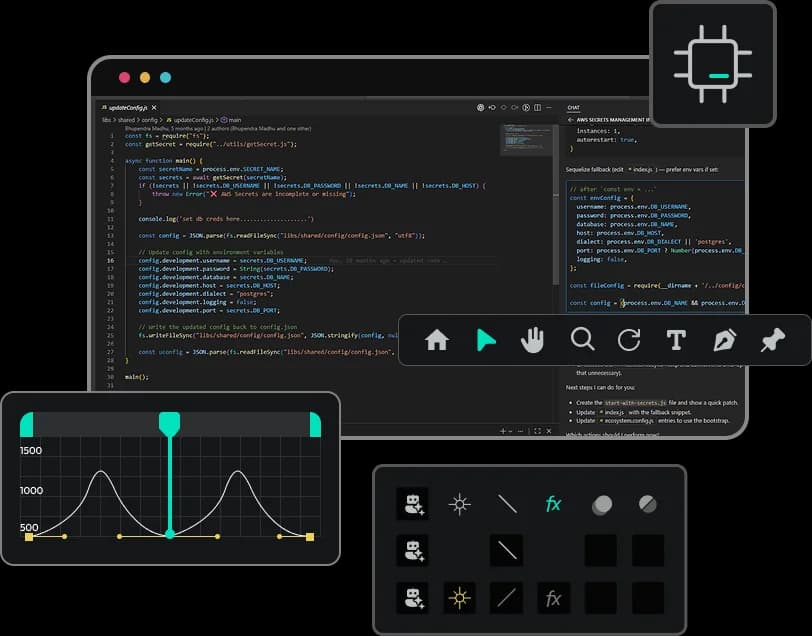Click the split editor layout icon
The width and height of the screenshot is (812, 636).
point(538,108)
